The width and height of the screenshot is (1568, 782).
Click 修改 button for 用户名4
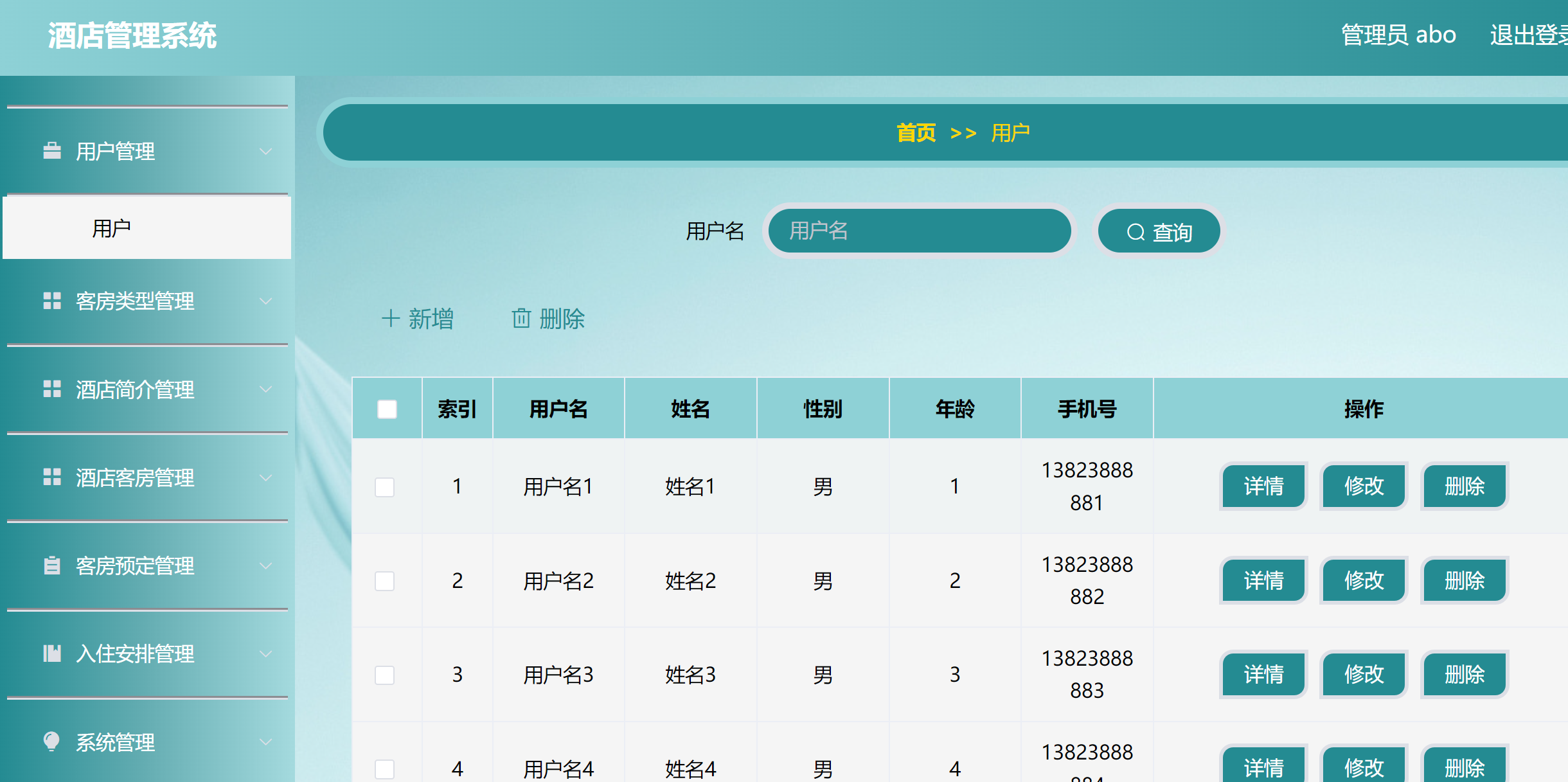(x=1364, y=767)
